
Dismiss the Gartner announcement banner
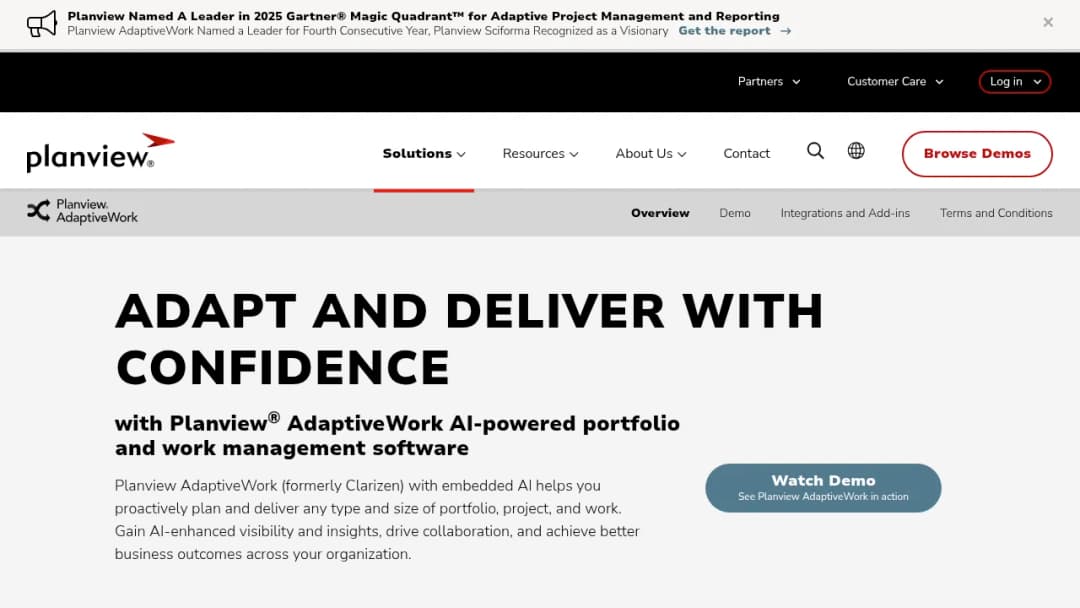1048,22
